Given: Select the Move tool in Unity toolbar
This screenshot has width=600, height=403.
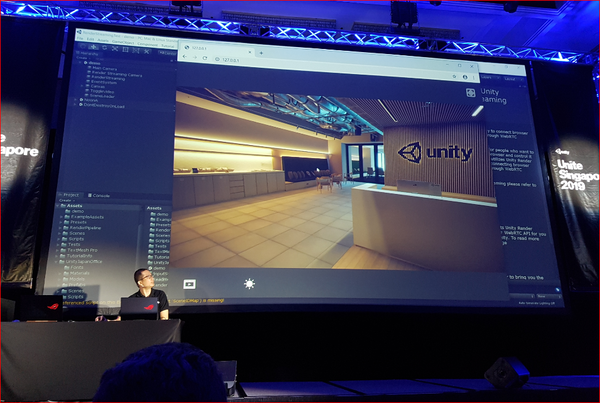Looking at the screenshot, I should click(93, 47).
